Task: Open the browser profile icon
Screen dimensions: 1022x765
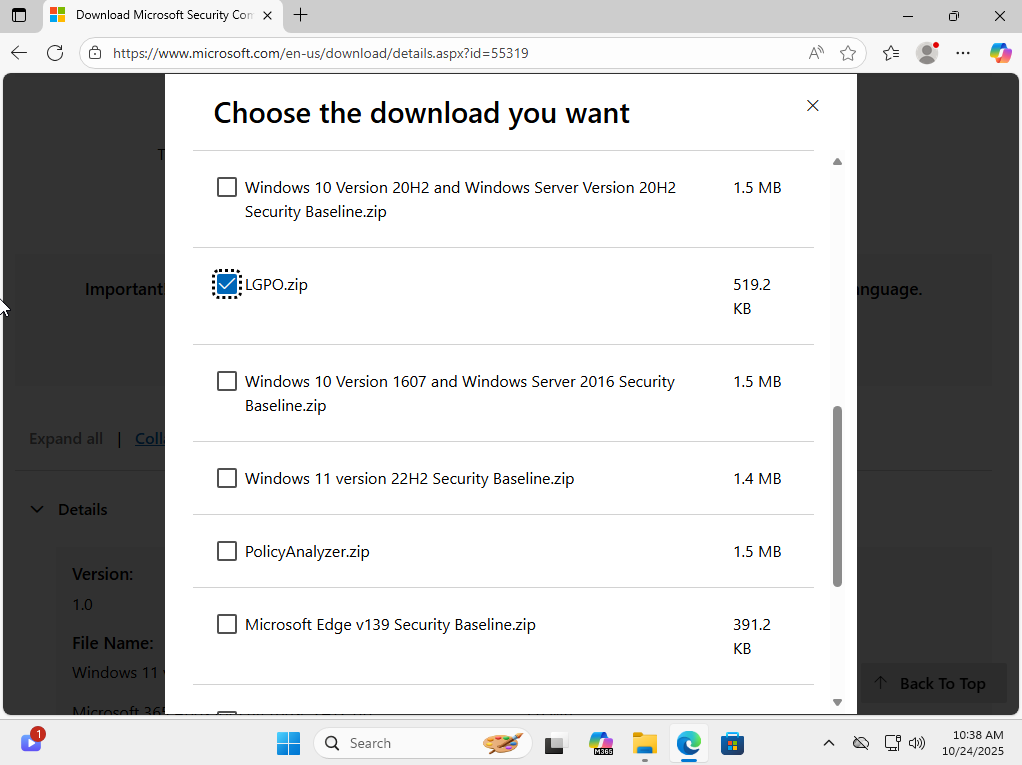Action: point(928,53)
